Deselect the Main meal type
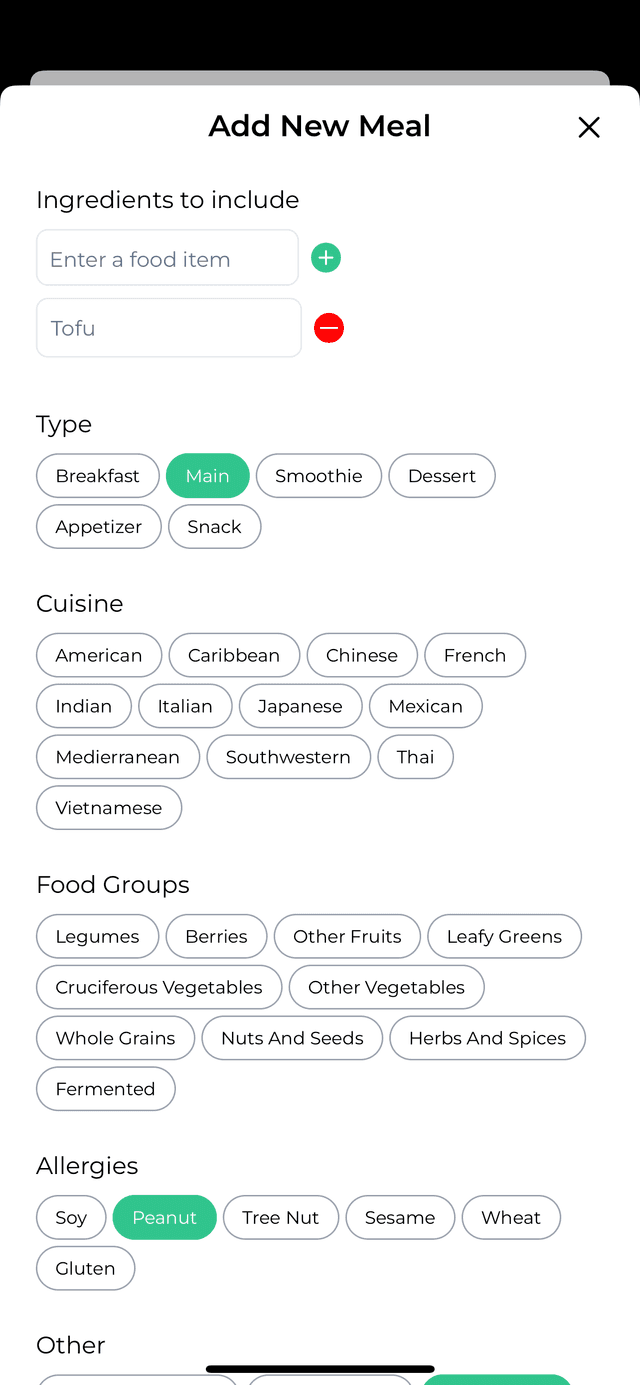Image resolution: width=640 pixels, height=1385 pixels. coord(207,475)
